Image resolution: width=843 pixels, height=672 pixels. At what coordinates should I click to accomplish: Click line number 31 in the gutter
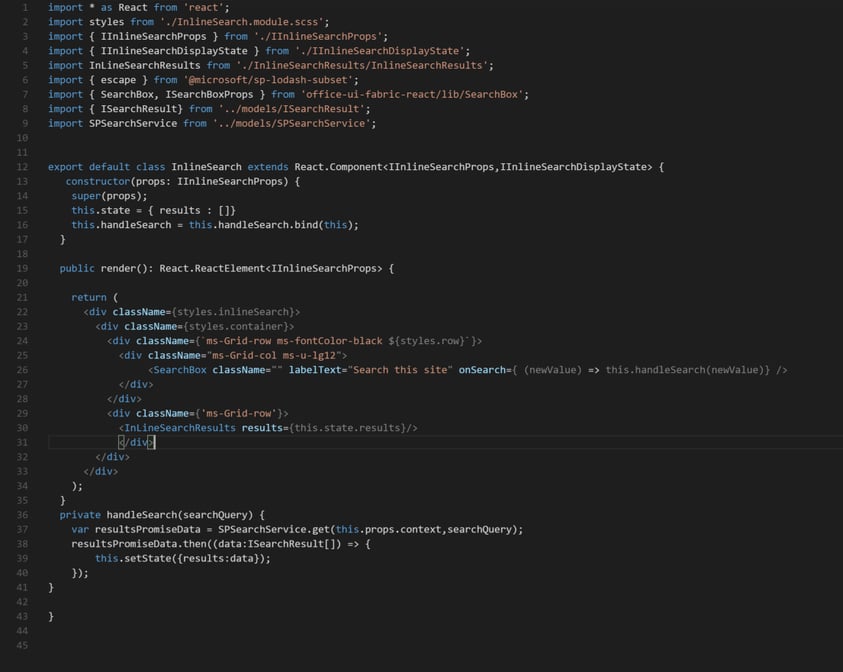click(22, 442)
